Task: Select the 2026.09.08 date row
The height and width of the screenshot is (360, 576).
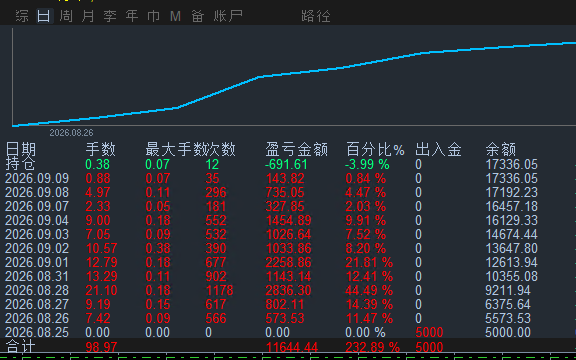Action: (37, 192)
